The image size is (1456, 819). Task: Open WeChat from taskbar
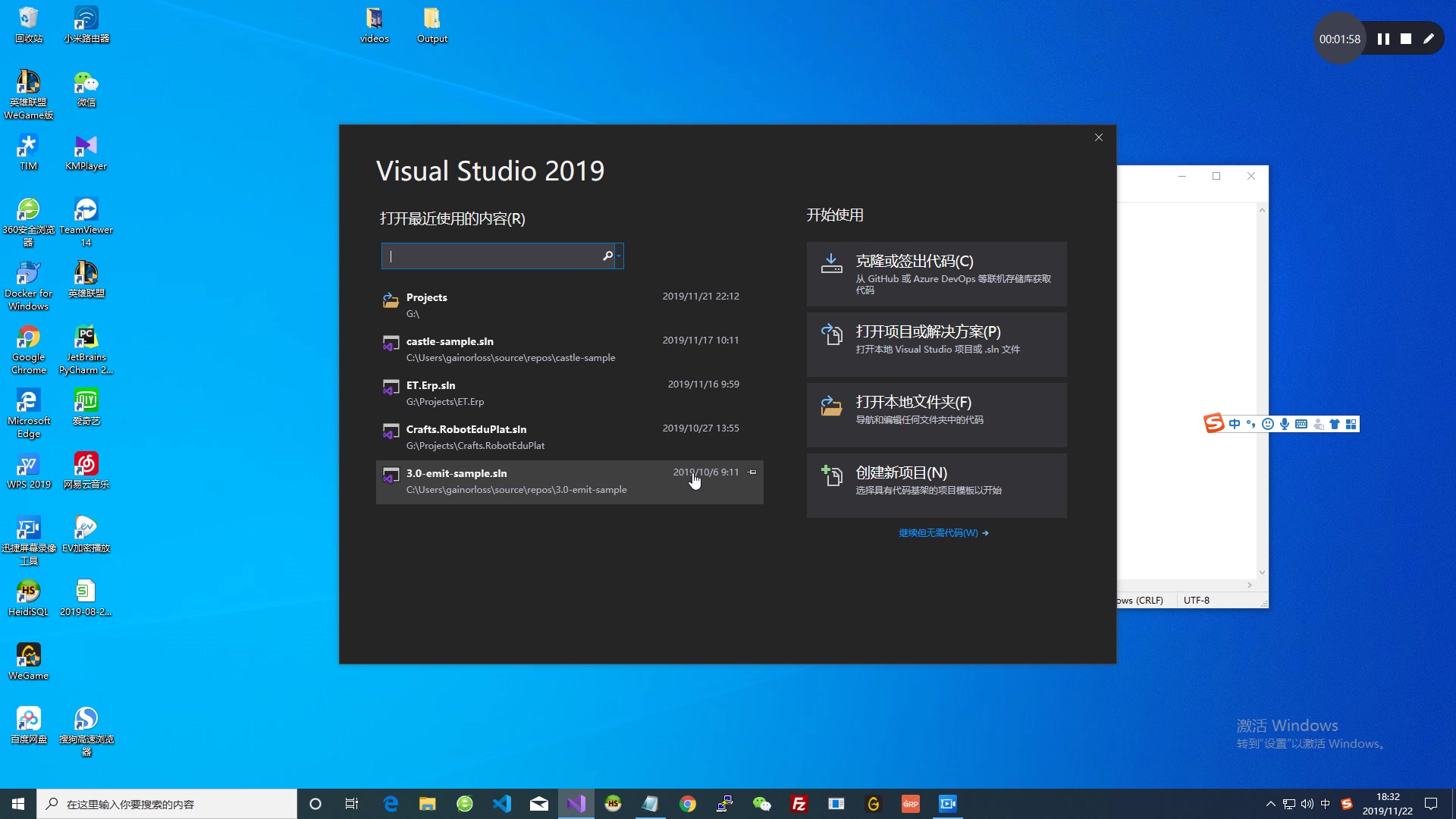coord(762,804)
